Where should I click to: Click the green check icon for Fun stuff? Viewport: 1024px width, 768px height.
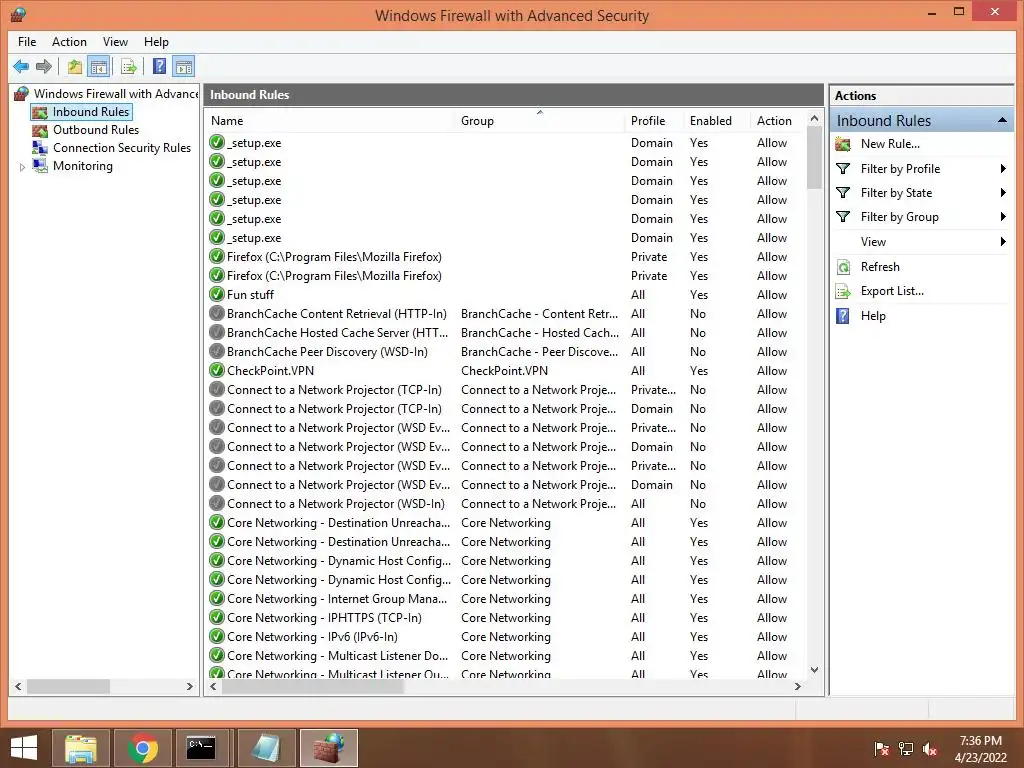pos(217,295)
